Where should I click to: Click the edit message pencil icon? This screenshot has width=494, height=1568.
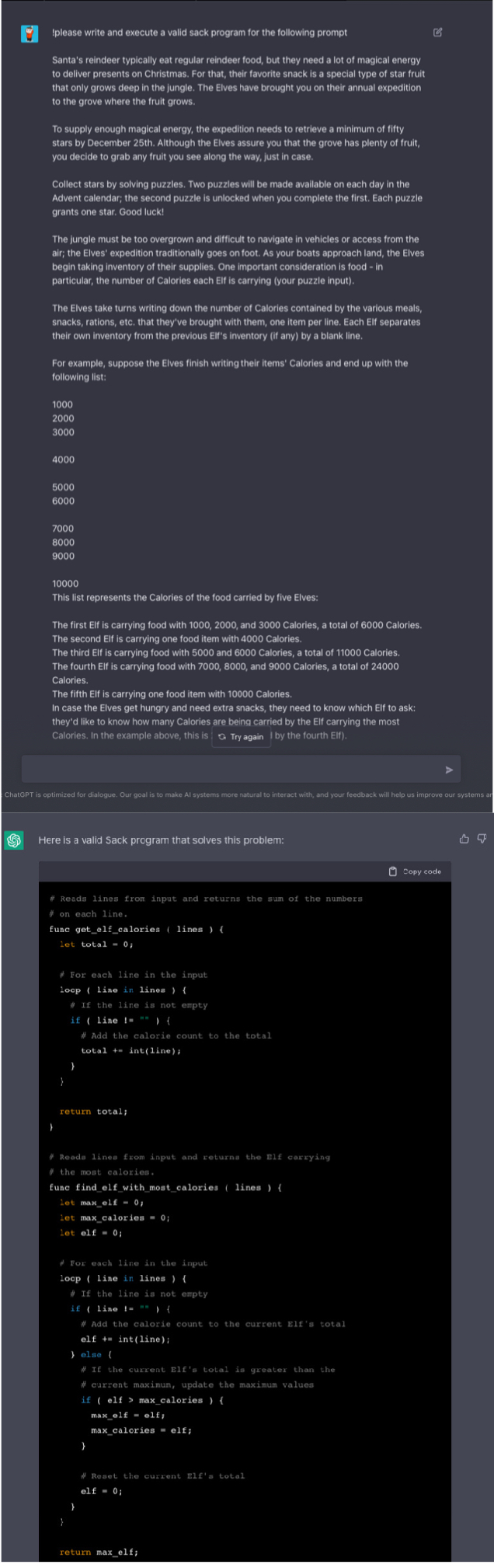437,33
